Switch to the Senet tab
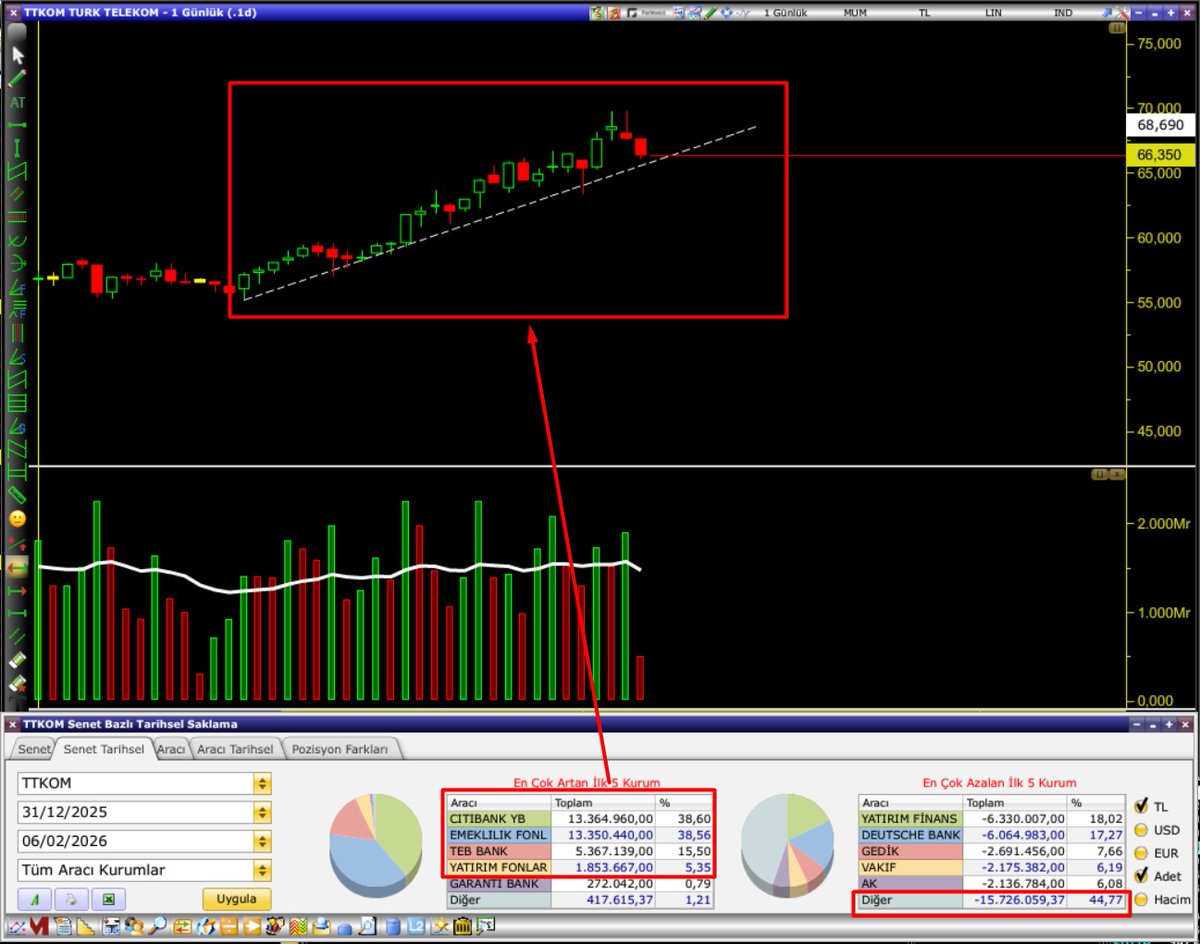The height and width of the screenshot is (944, 1200). click(x=34, y=748)
